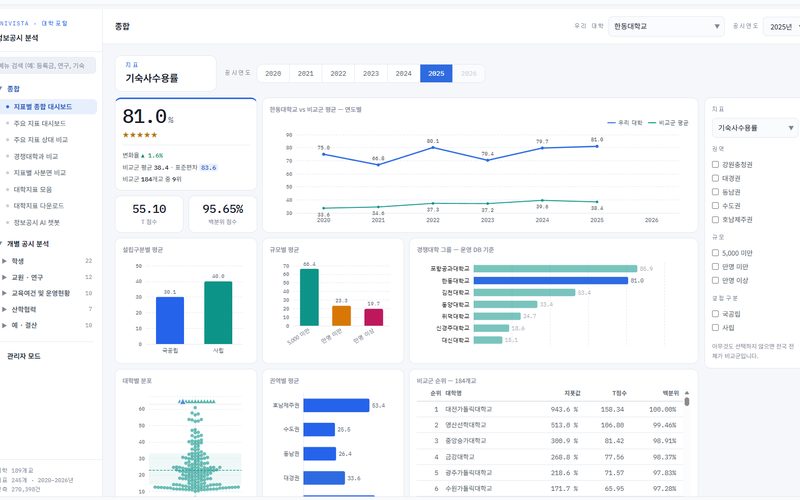Expand the 산학협력 category
The height and width of the screenshot is (500, 800).
pyautogui.click(x=47, y=309)
